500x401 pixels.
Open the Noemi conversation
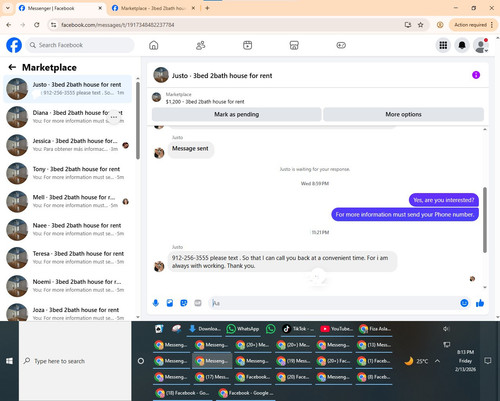pyautogui.click(x=67, y=286)
